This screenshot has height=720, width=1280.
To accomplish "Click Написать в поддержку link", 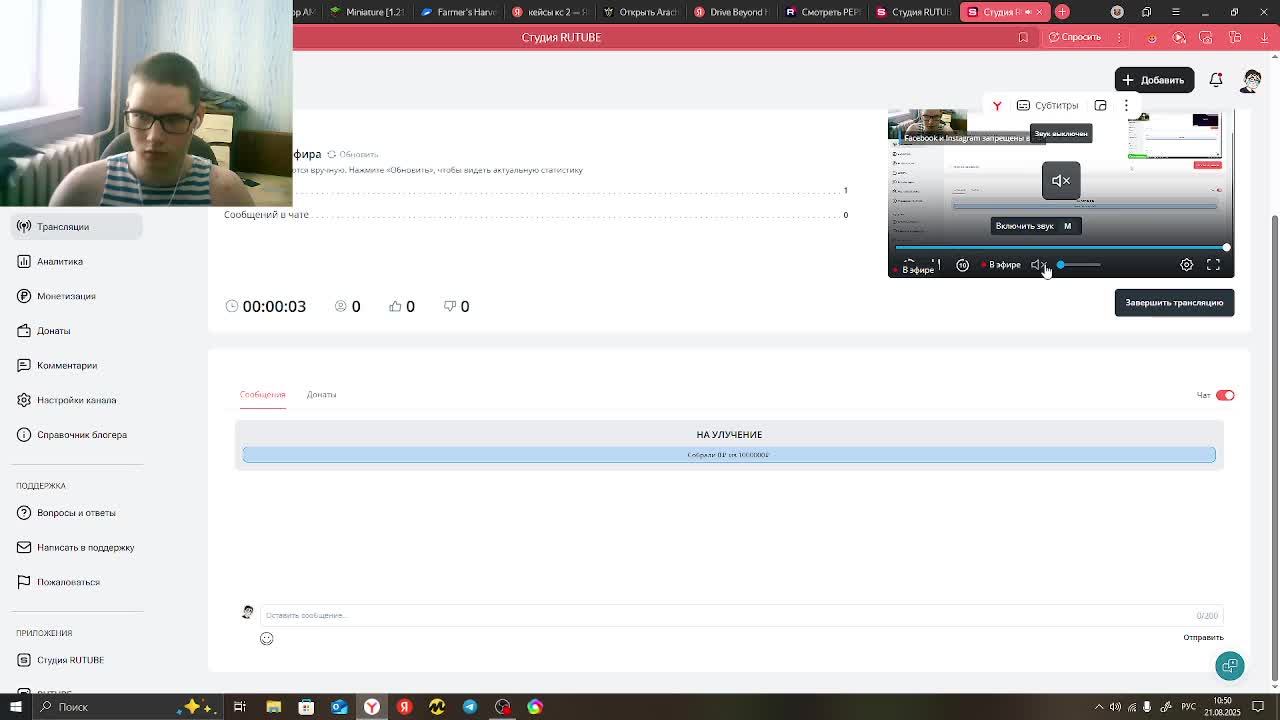I will point(75,547).
